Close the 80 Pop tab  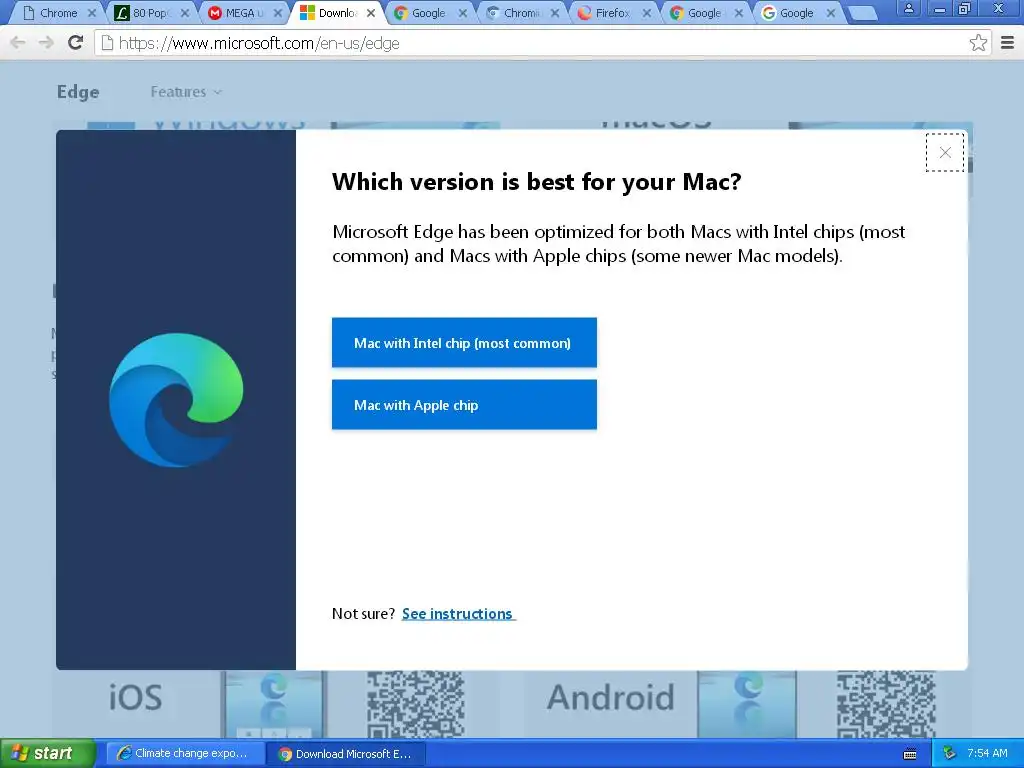pos(185,13)
